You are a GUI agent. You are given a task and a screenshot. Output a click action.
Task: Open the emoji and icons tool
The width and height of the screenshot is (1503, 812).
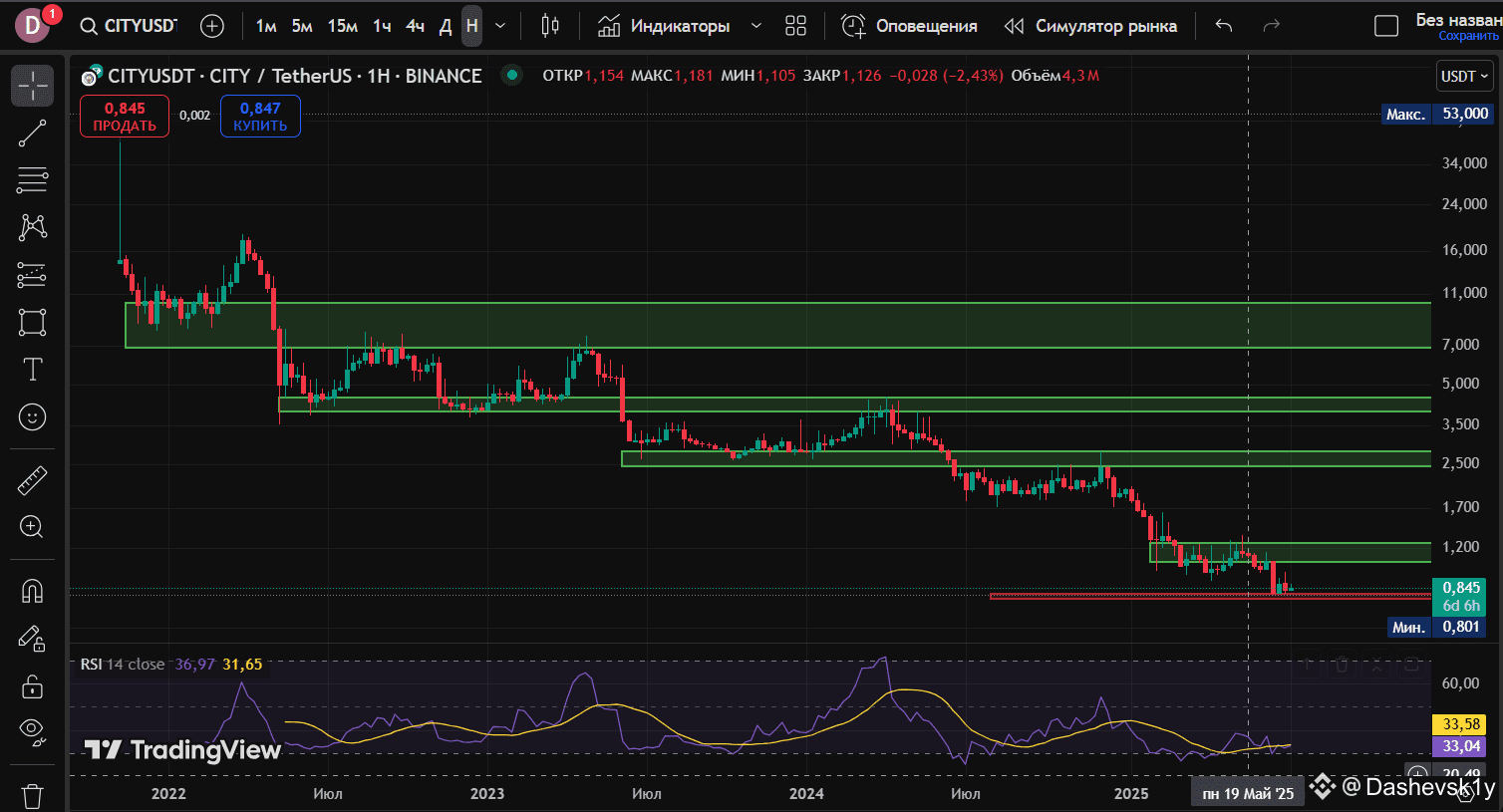tap(32, 417)
